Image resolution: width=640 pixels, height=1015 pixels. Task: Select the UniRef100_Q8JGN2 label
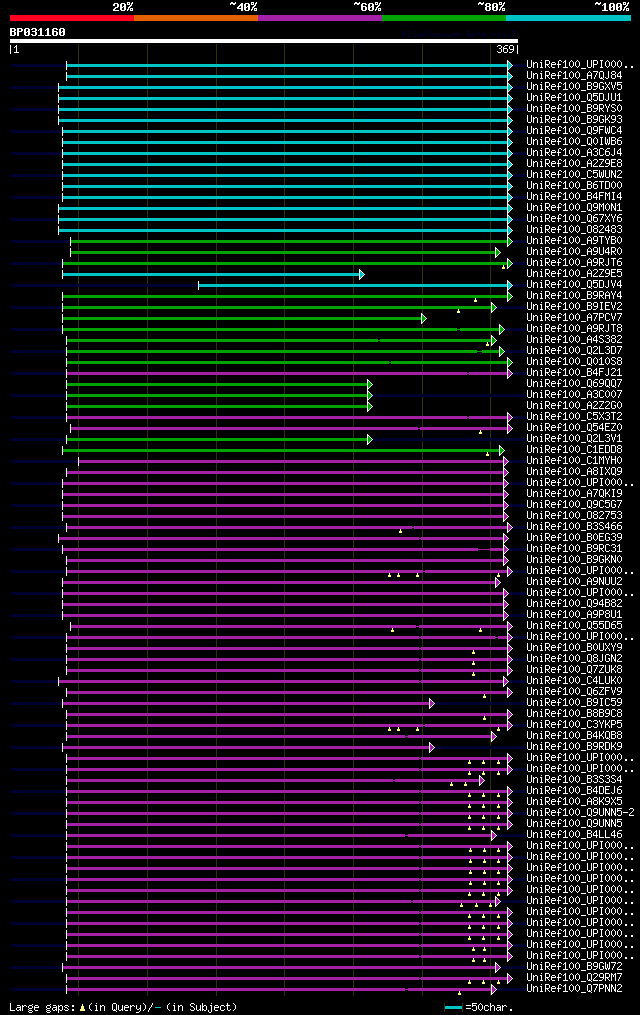pos(575,659)
